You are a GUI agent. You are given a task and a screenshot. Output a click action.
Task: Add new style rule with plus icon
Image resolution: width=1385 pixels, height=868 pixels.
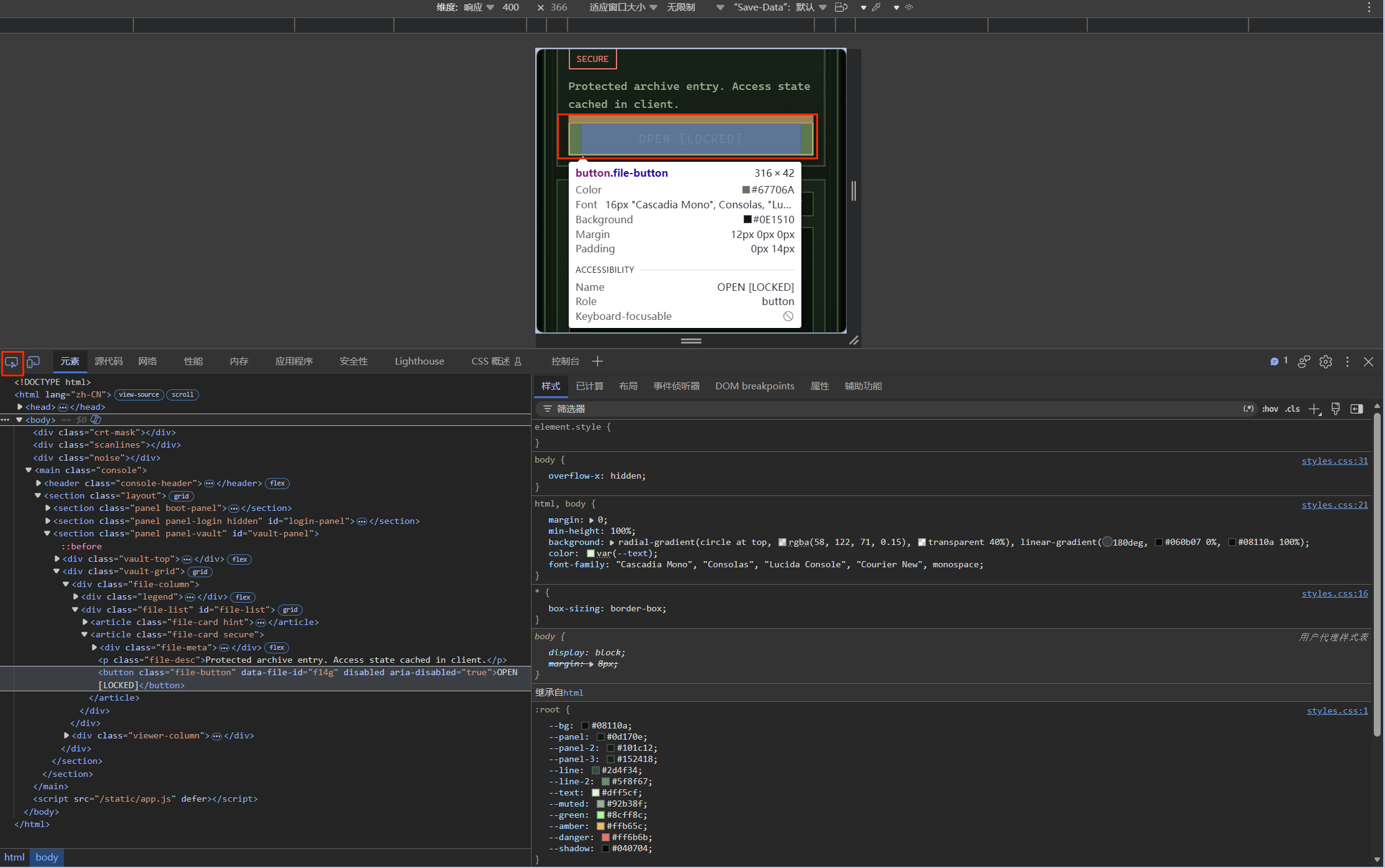coord(1314,409)
